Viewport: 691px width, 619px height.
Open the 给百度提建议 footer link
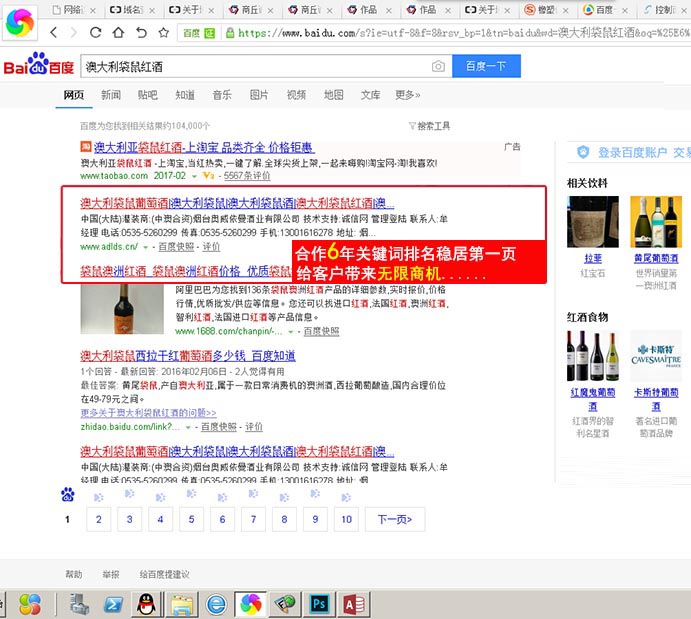pyautogui.click(x=164, y=574)
